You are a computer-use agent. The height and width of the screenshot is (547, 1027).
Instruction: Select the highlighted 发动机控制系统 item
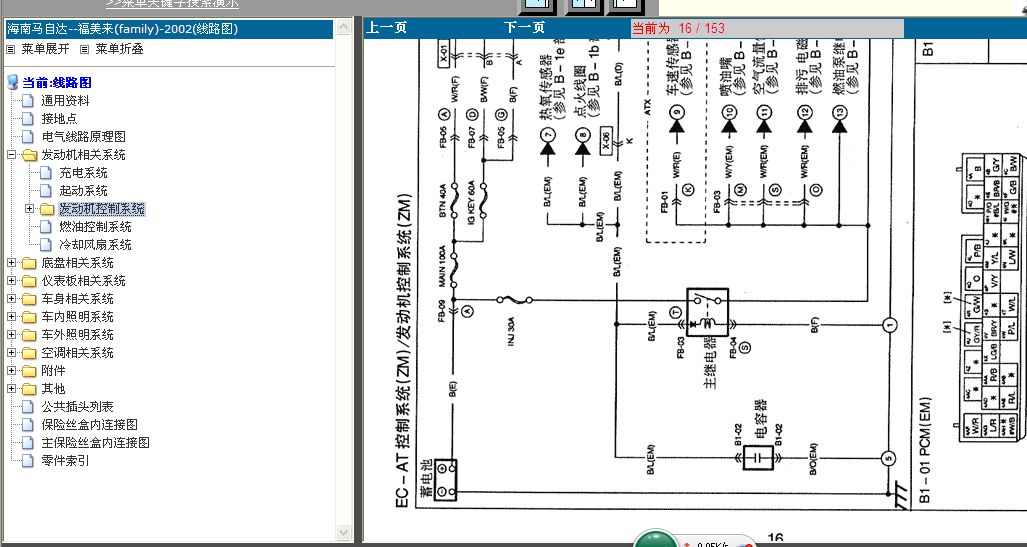point(102,209)
